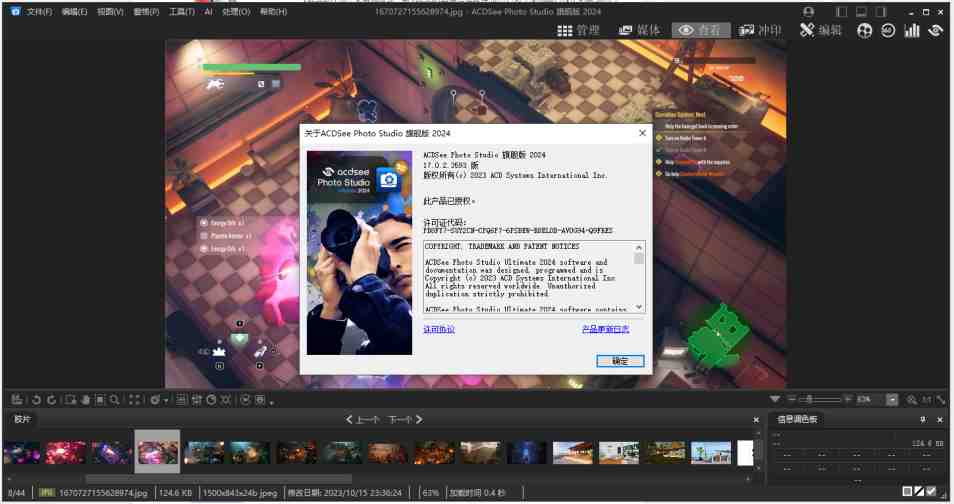Go to previous image with 上一个
Image resolution: width=954 pixels, height=504 pixels.
pyautogui.click(x=363, y=419)
